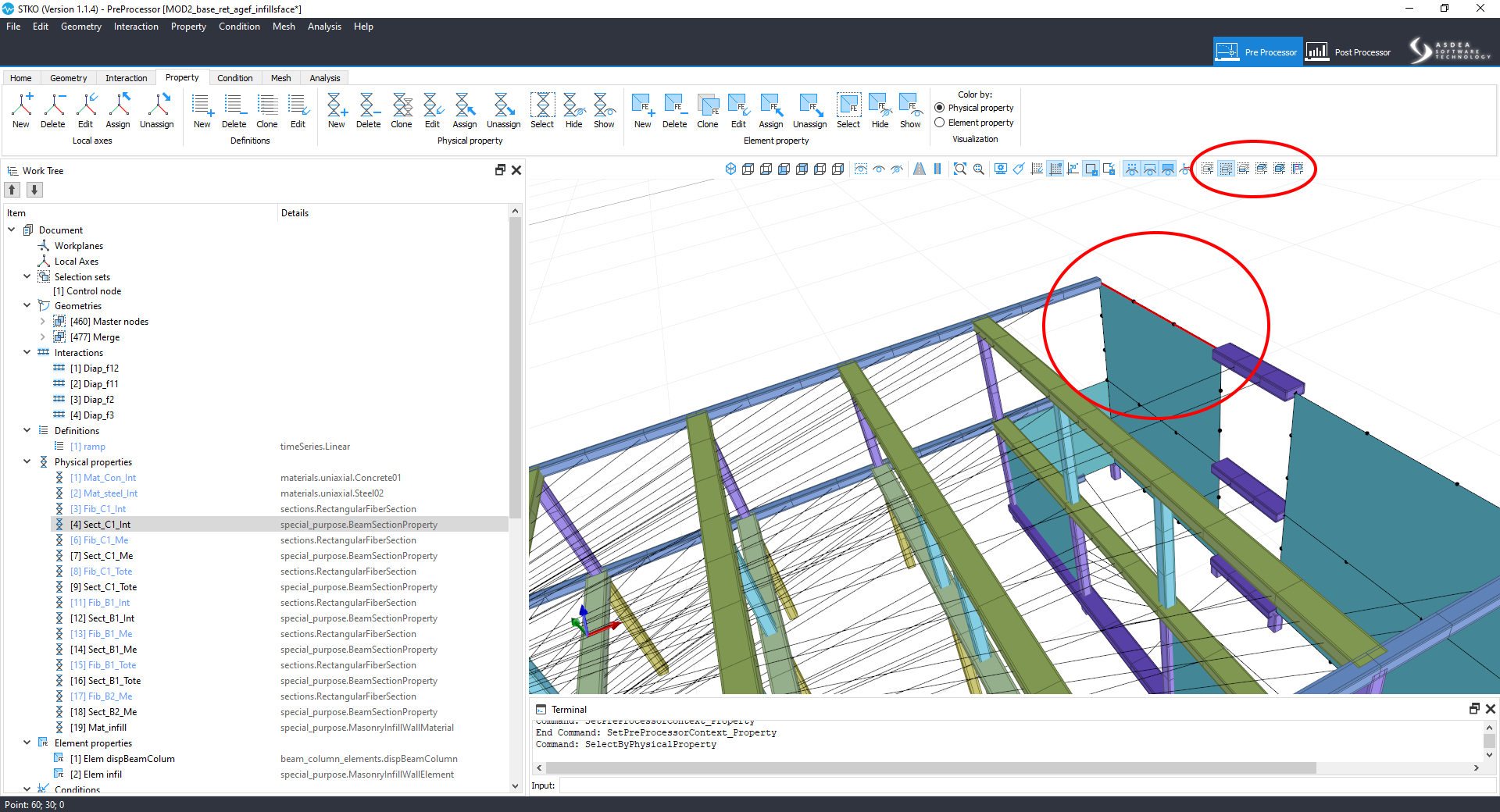This screenshot has width=1500, height=812.
Task: Click New in the Physical property group
Action: (337, 110)
